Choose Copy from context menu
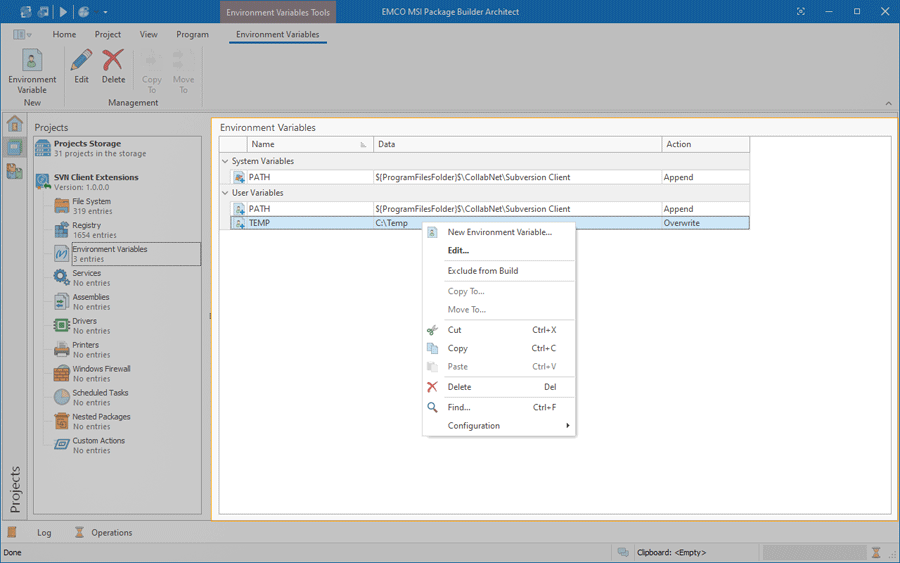The width and height of the screenshot is (900, 563). (x=499, y=348)
